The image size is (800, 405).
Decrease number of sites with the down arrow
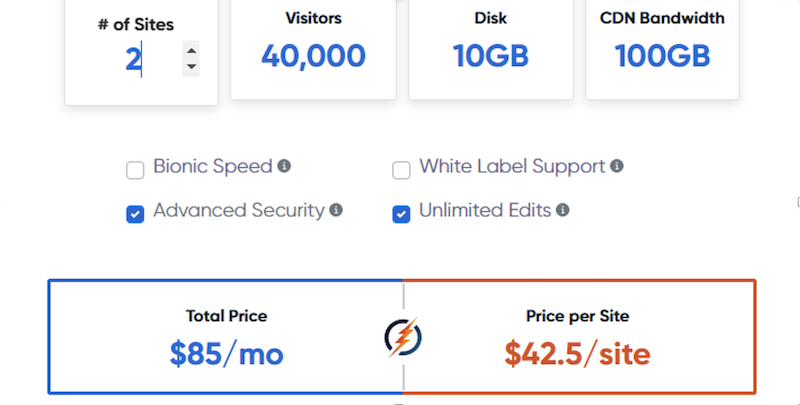191,67
